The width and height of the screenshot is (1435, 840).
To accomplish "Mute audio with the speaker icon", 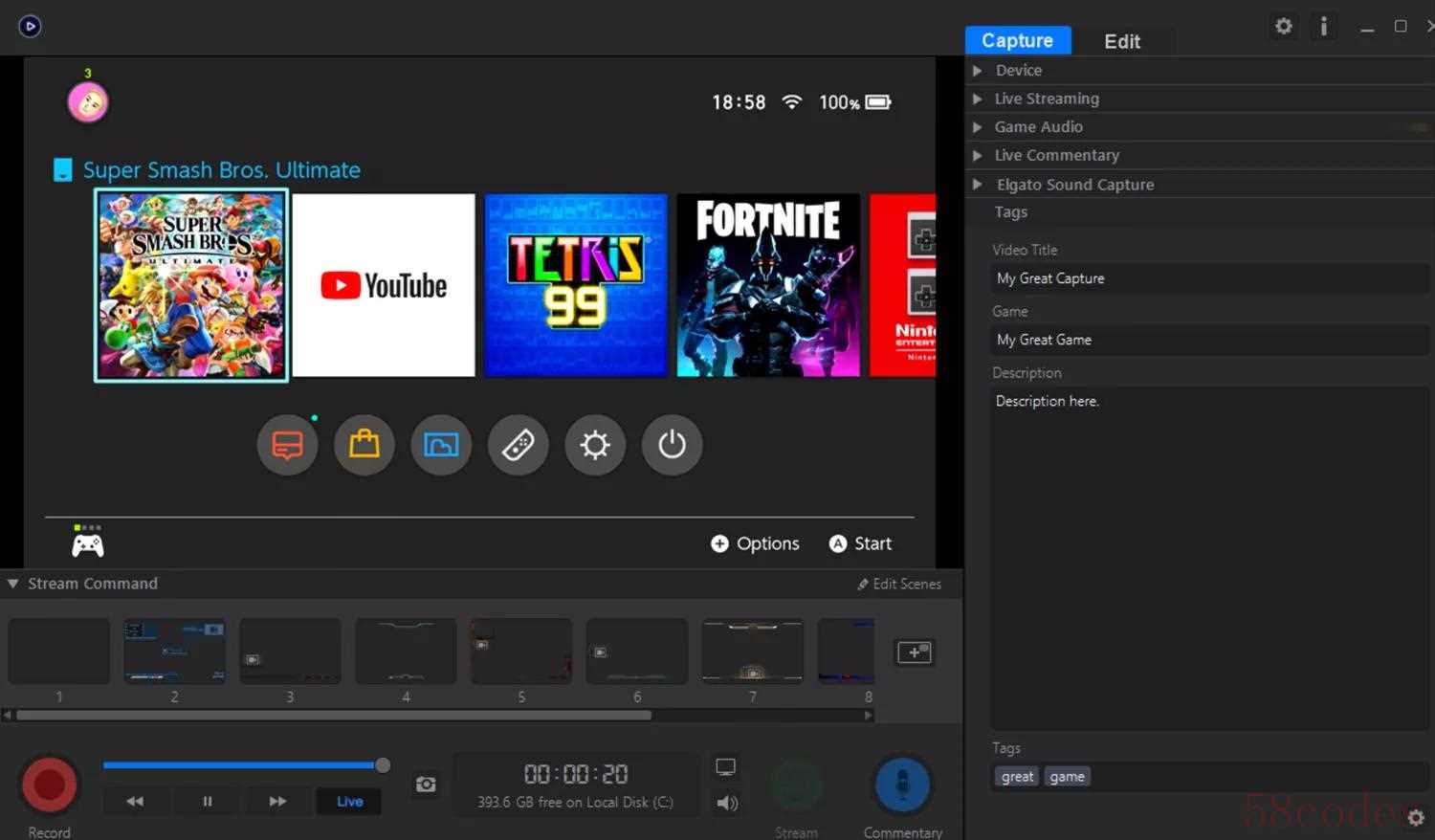I will [727, 803].
